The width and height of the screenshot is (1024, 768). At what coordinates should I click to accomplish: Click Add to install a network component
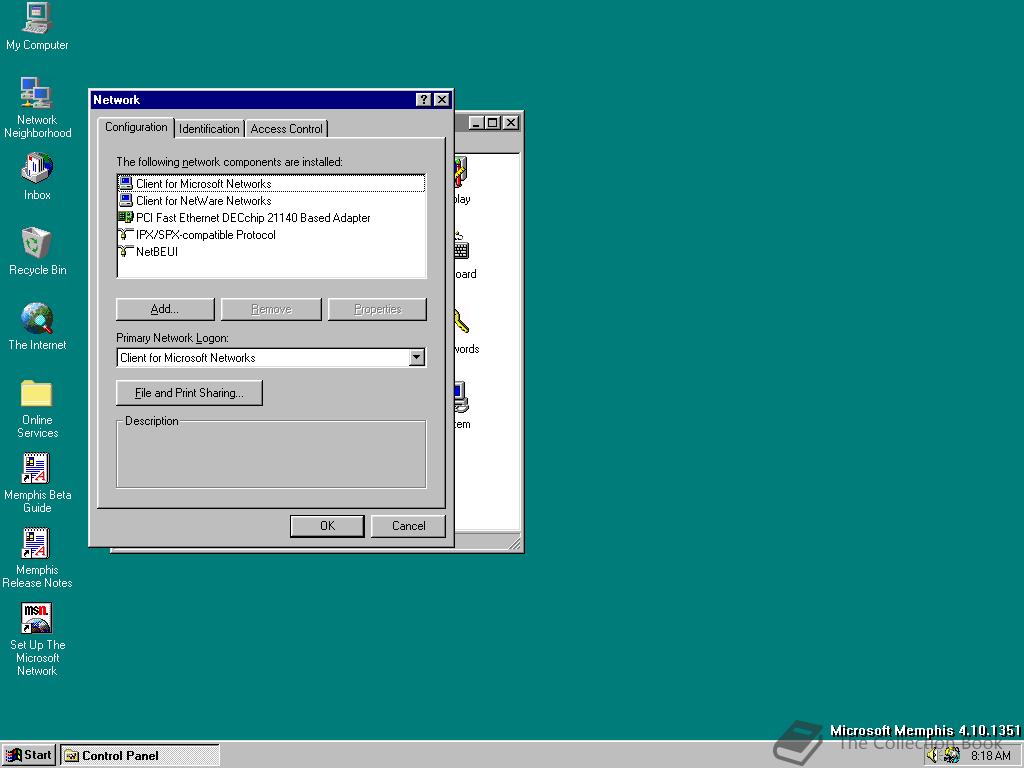[x=164, y=308]
